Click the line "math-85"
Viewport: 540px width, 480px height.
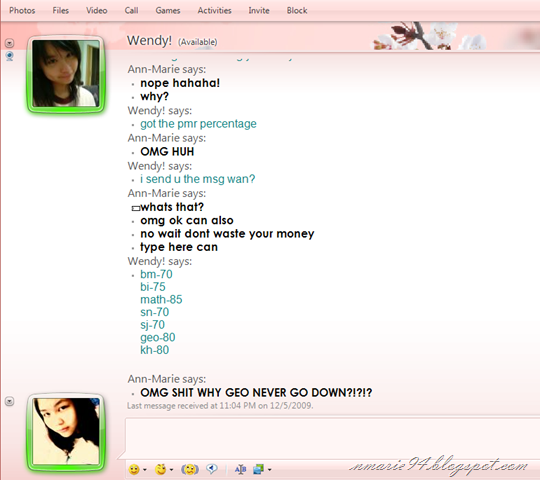(161, 300)
